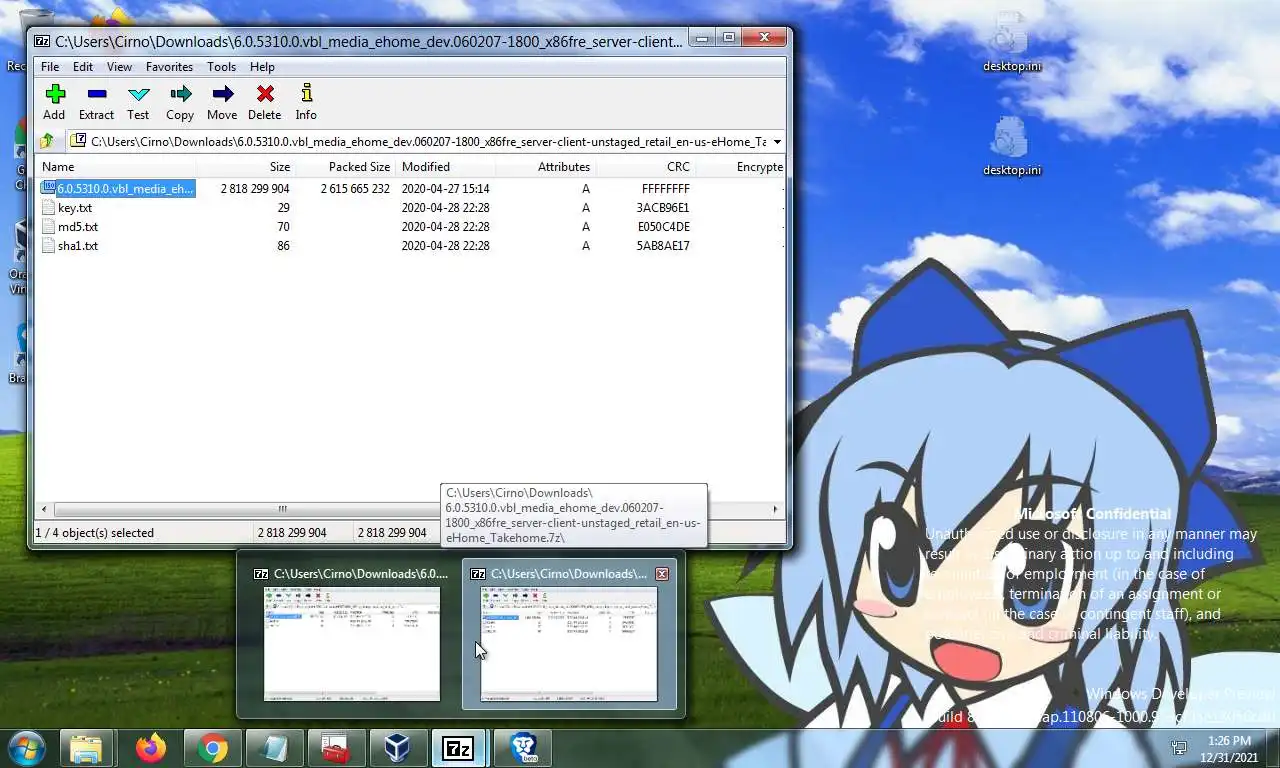The image size is (1280, 768).
Task: Click the packed size 2 615 665 232
Action: tap(355, 188)
